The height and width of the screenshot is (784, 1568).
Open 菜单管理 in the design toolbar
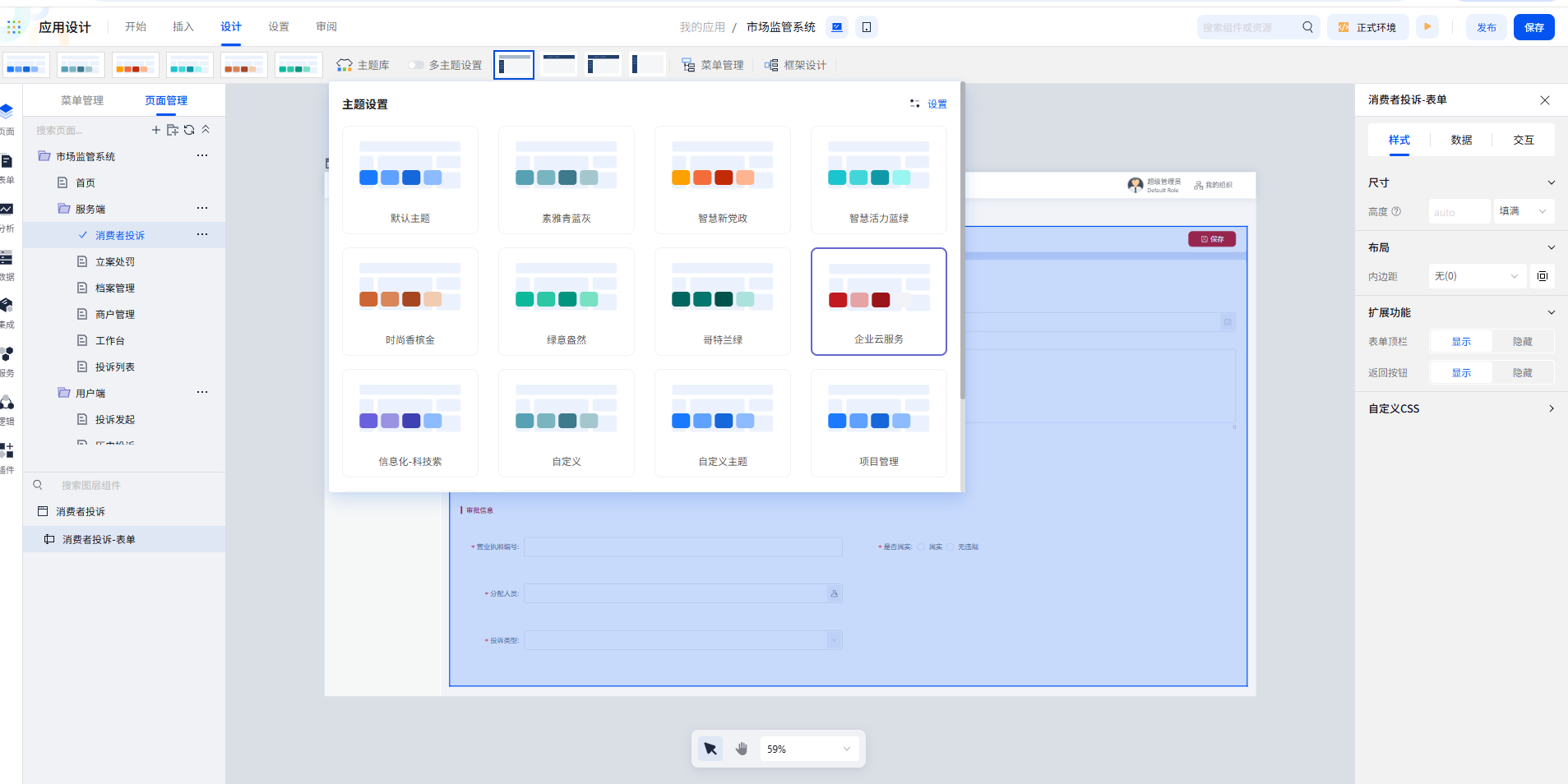tap(713, 65)
